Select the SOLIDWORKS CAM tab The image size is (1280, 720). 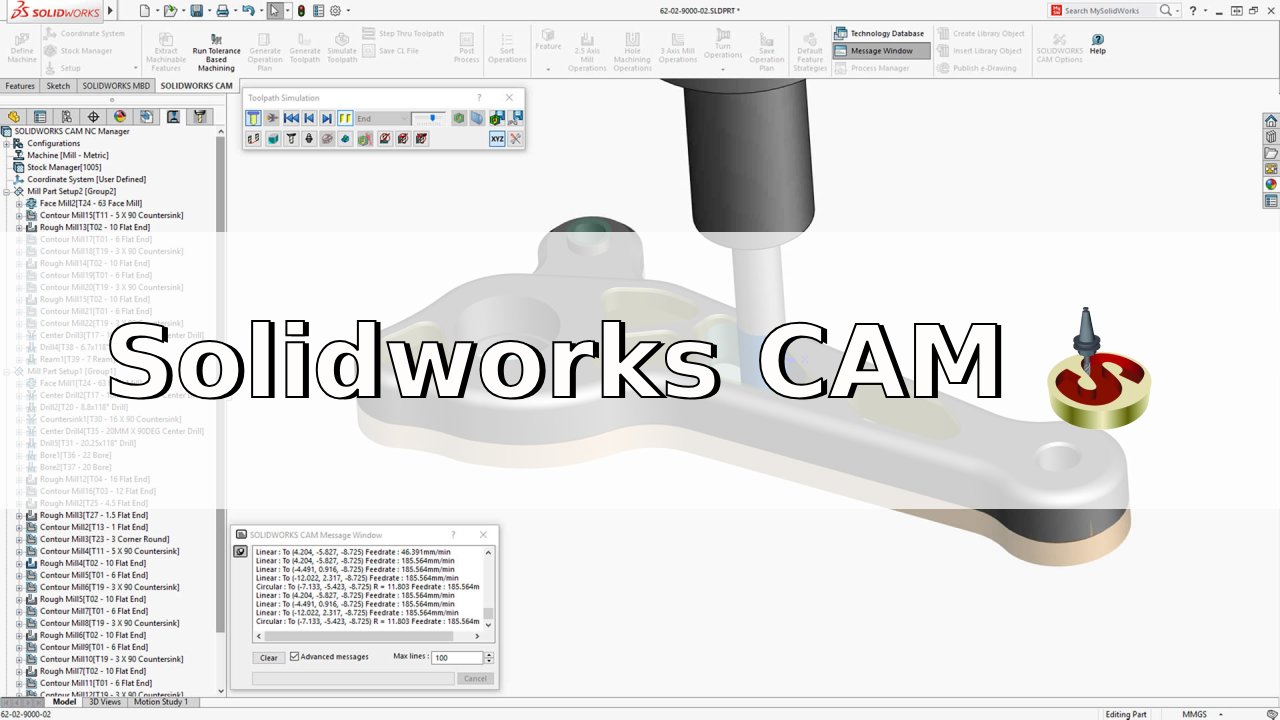click(196, 86)
